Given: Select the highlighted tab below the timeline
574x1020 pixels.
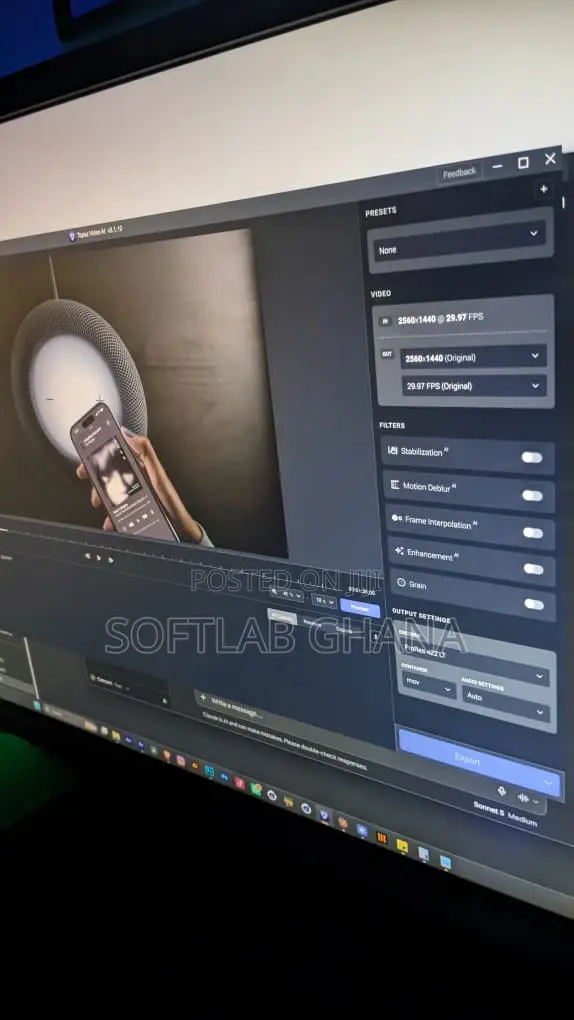Looking at the screenshot, I should (x=282, y=617).
